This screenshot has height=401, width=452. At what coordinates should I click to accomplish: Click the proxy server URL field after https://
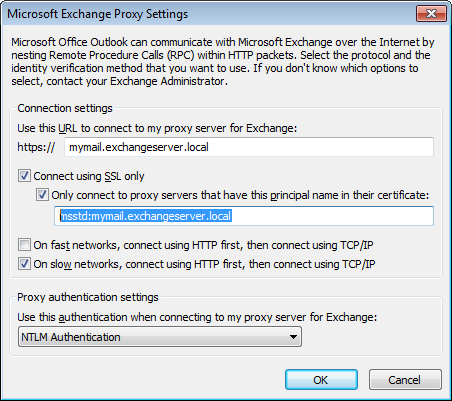coord(249,147)
